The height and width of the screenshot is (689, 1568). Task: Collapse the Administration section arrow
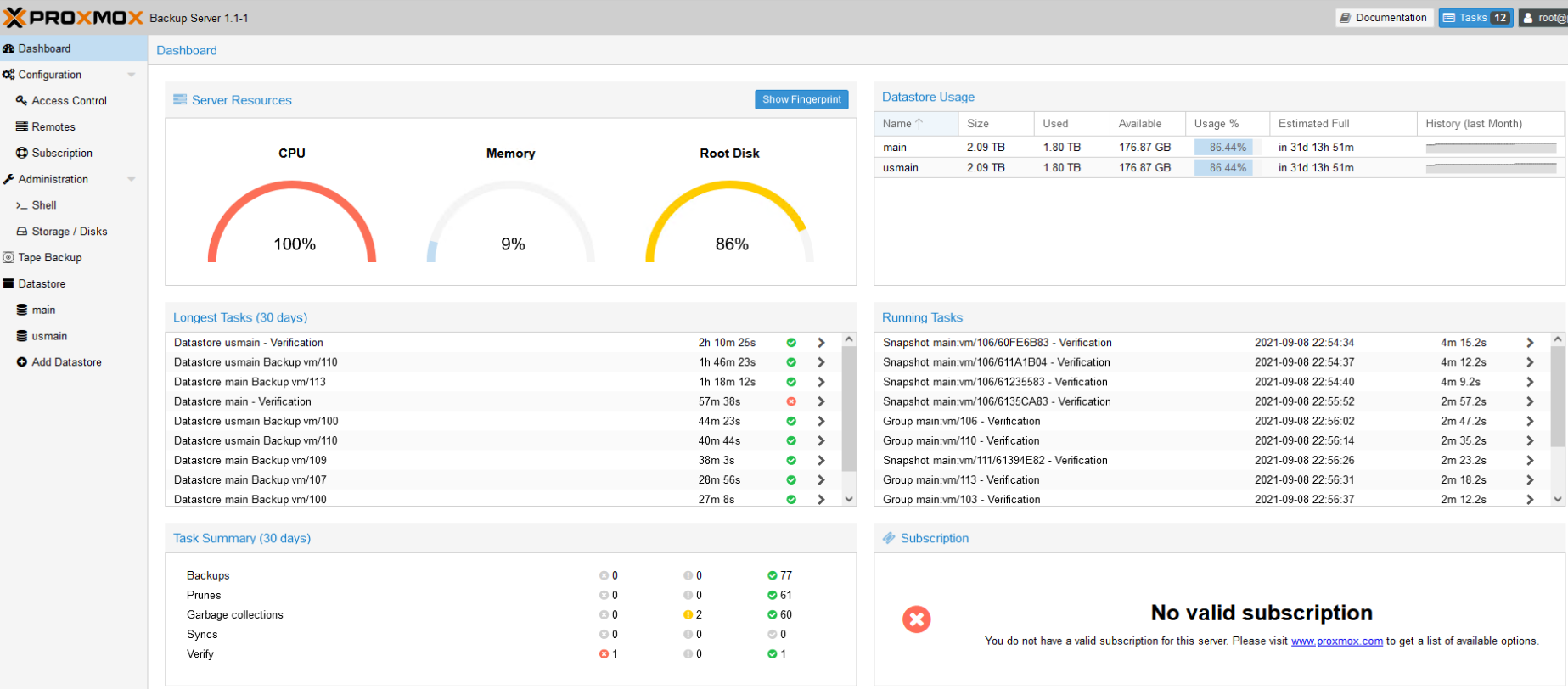[132, 179]
